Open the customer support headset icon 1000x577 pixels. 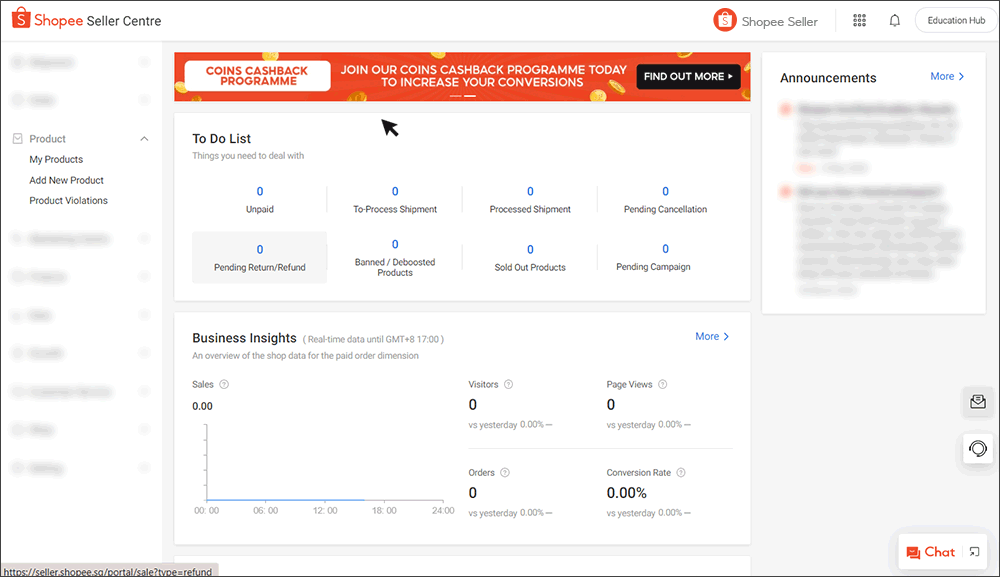[977, 448]
